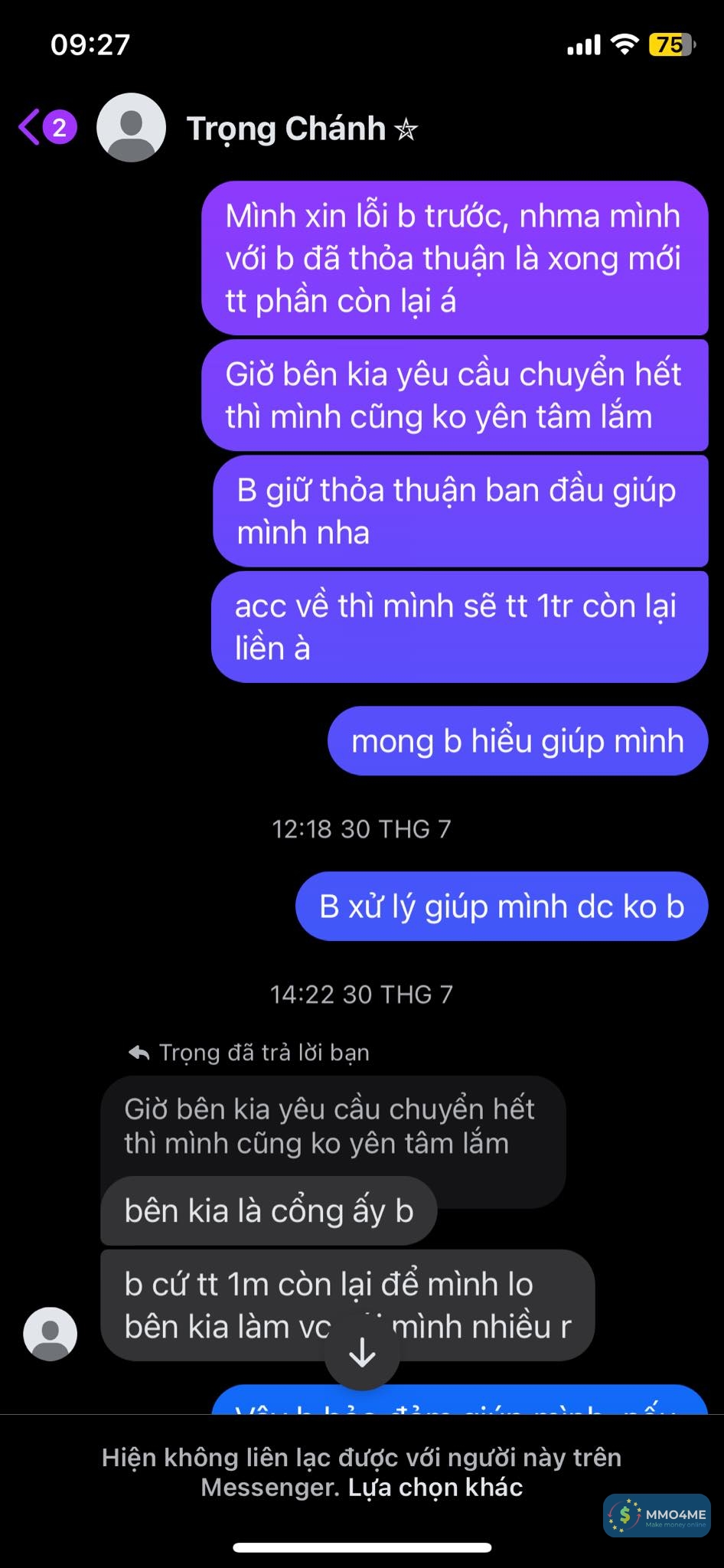This screenshot has height=1568, width=724.
Task: Tap the star icon next to contact name
Action: pyautogui.click(x=406, y=130)
